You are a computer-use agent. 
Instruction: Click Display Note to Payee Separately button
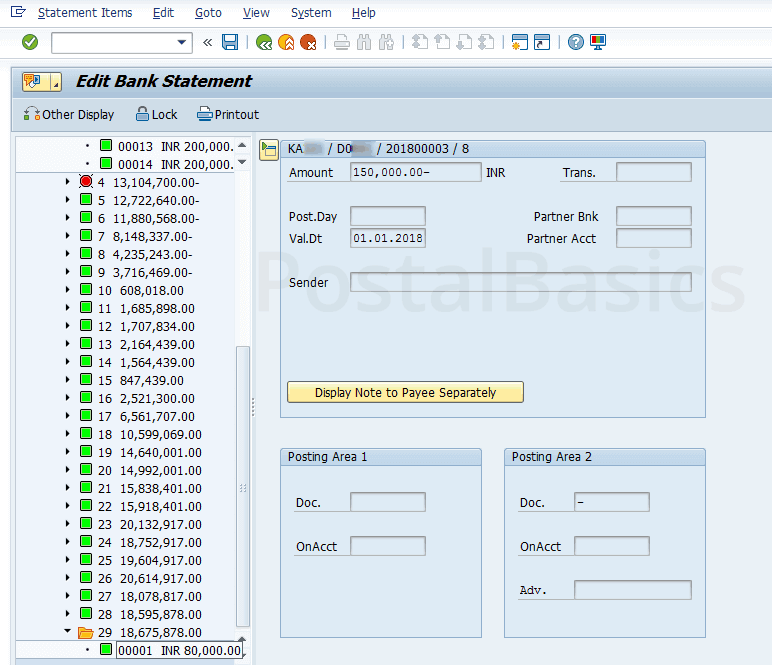[405, 392]
